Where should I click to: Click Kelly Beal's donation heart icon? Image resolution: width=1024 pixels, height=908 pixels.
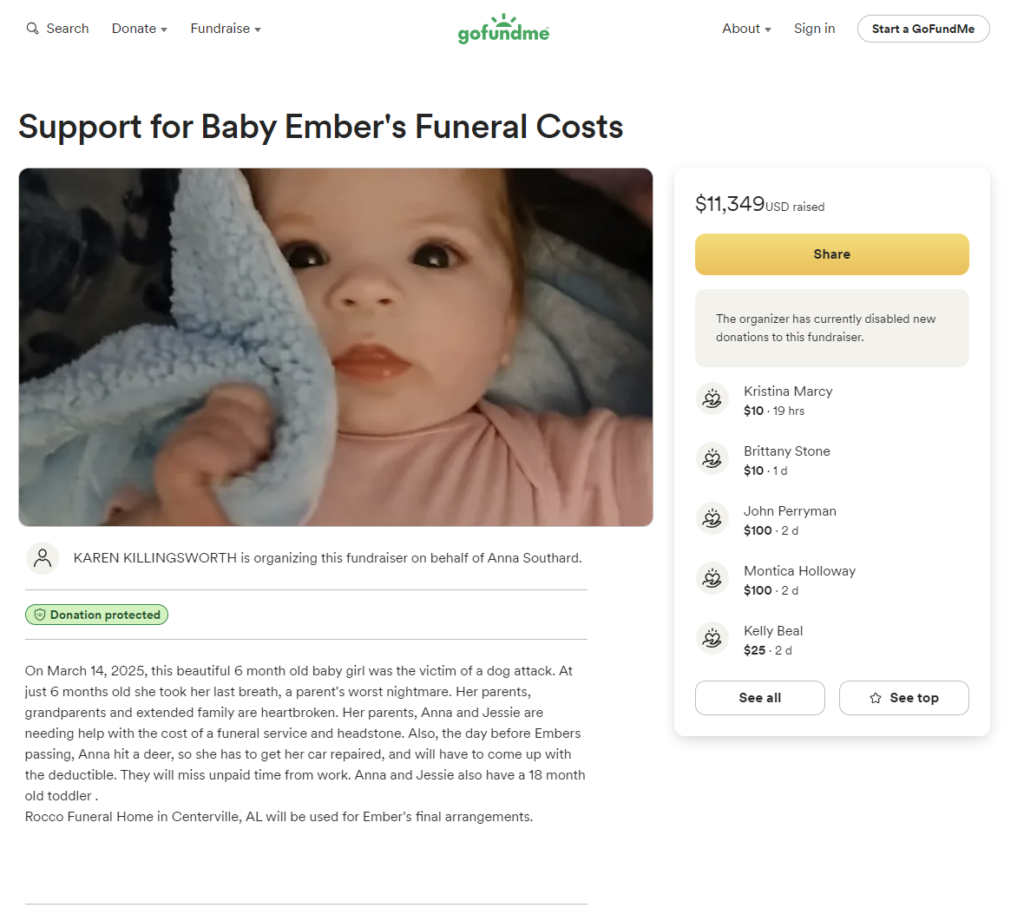click(712, 639)
